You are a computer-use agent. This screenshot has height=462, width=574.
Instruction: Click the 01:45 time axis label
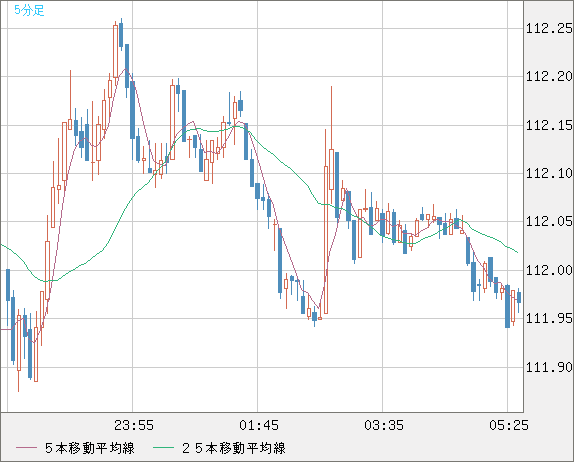coord(259,425)
